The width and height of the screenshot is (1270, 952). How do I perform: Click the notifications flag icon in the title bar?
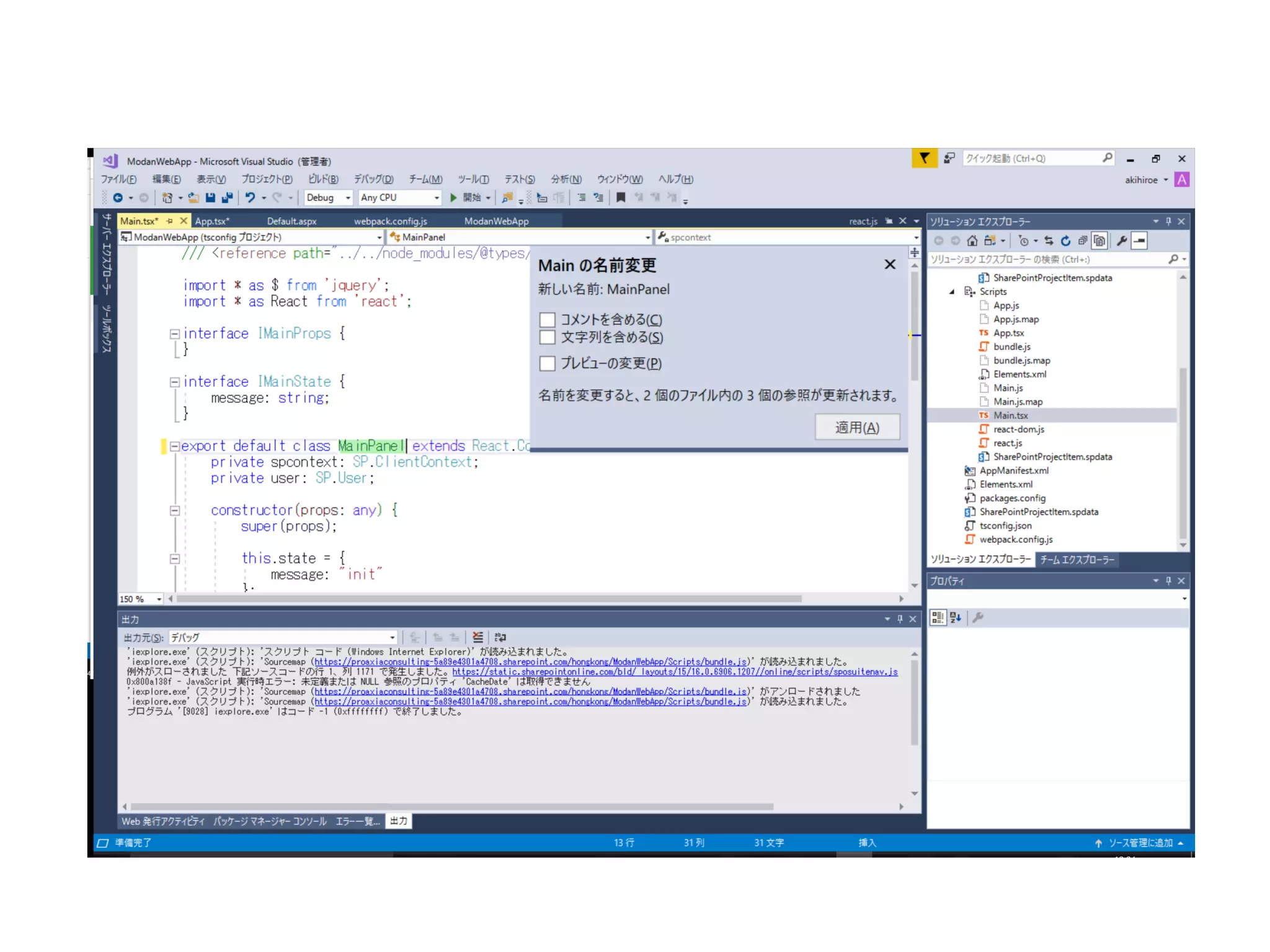pos(924,159)
